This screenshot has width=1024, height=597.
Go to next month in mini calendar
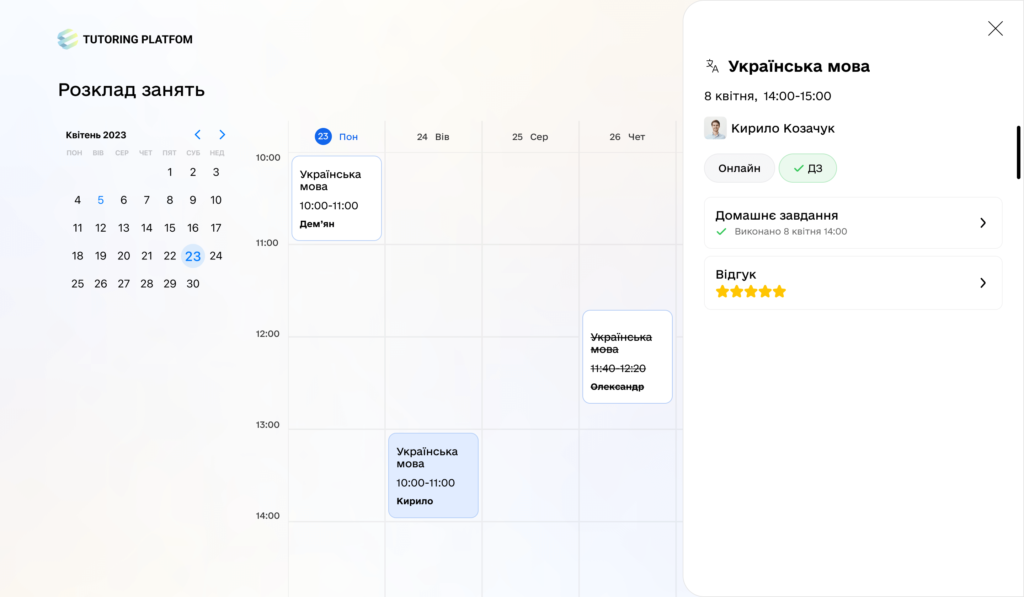tap(222, 135)
